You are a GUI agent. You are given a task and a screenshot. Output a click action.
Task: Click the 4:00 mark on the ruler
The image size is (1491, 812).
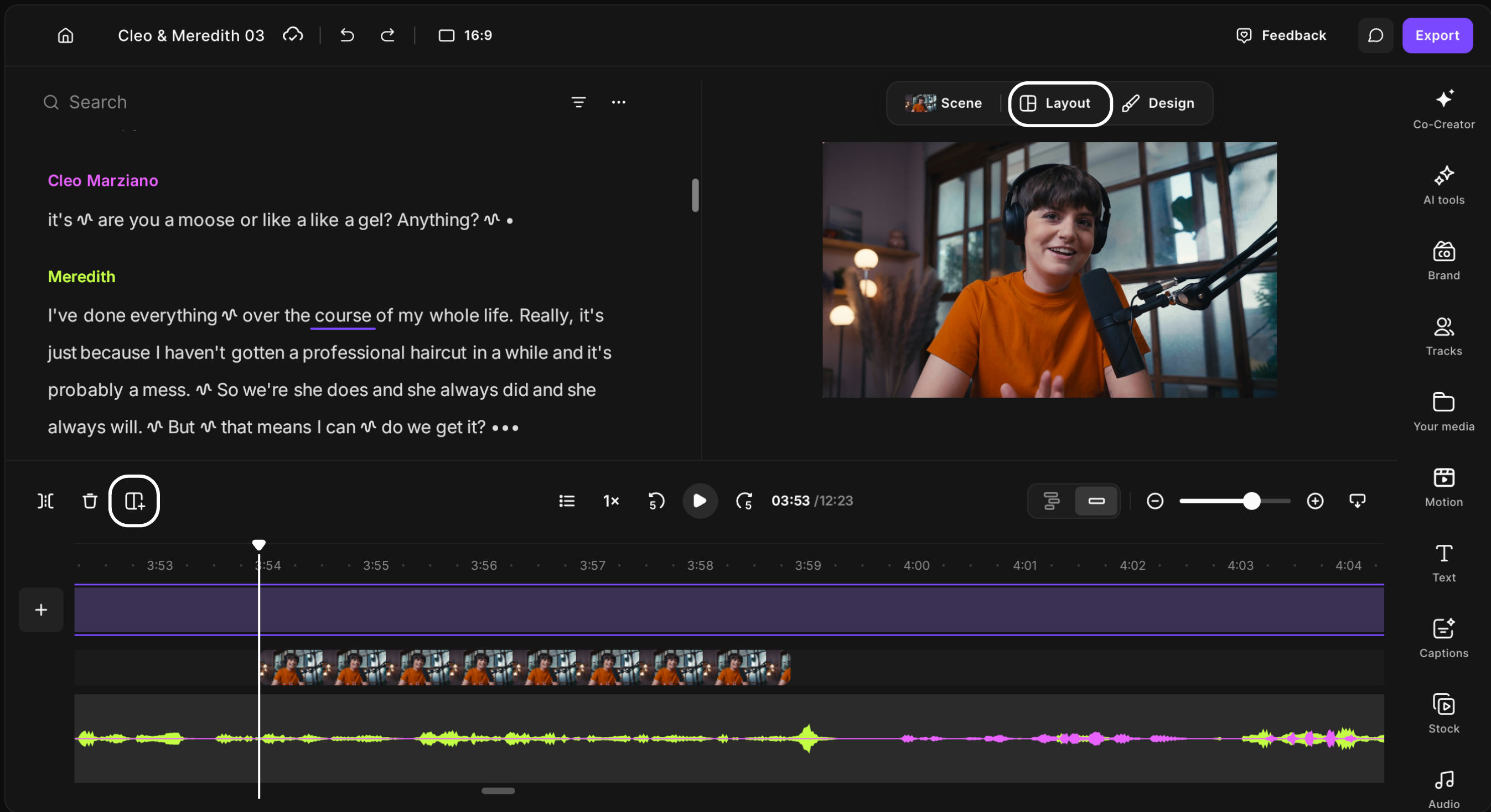click(917, 565)
